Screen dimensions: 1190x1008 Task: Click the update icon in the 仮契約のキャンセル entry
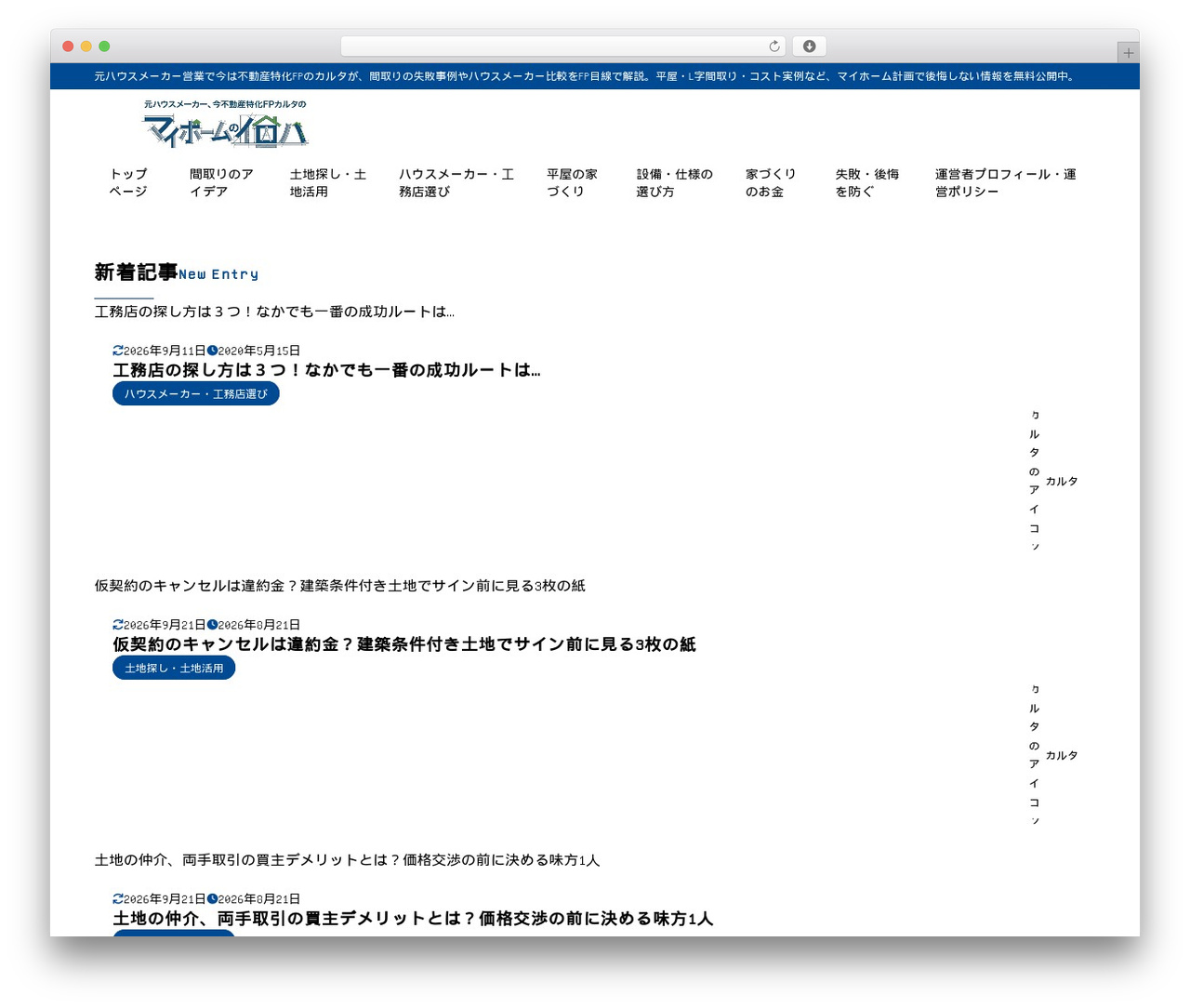pos(118,625)
